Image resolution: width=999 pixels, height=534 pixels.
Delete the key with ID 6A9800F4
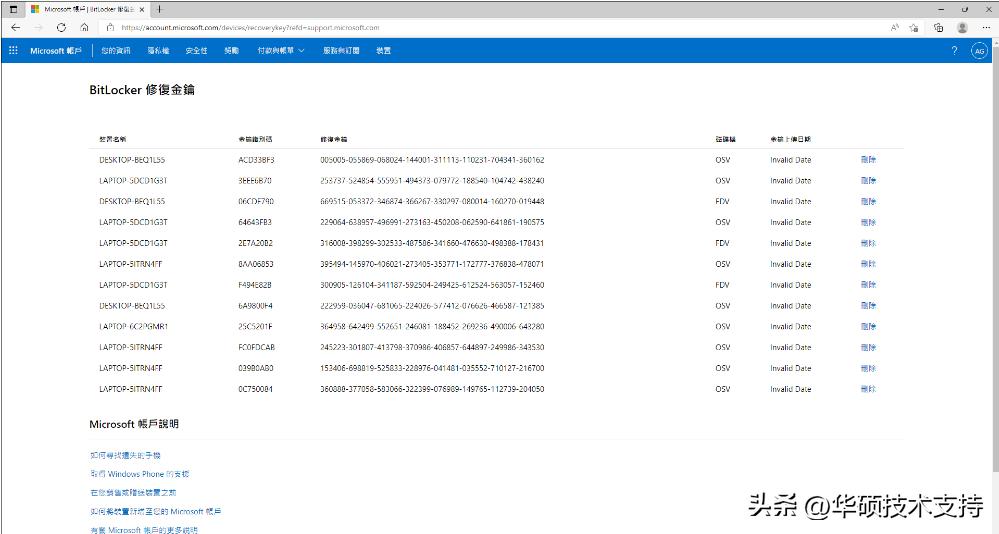click(868, 306)
